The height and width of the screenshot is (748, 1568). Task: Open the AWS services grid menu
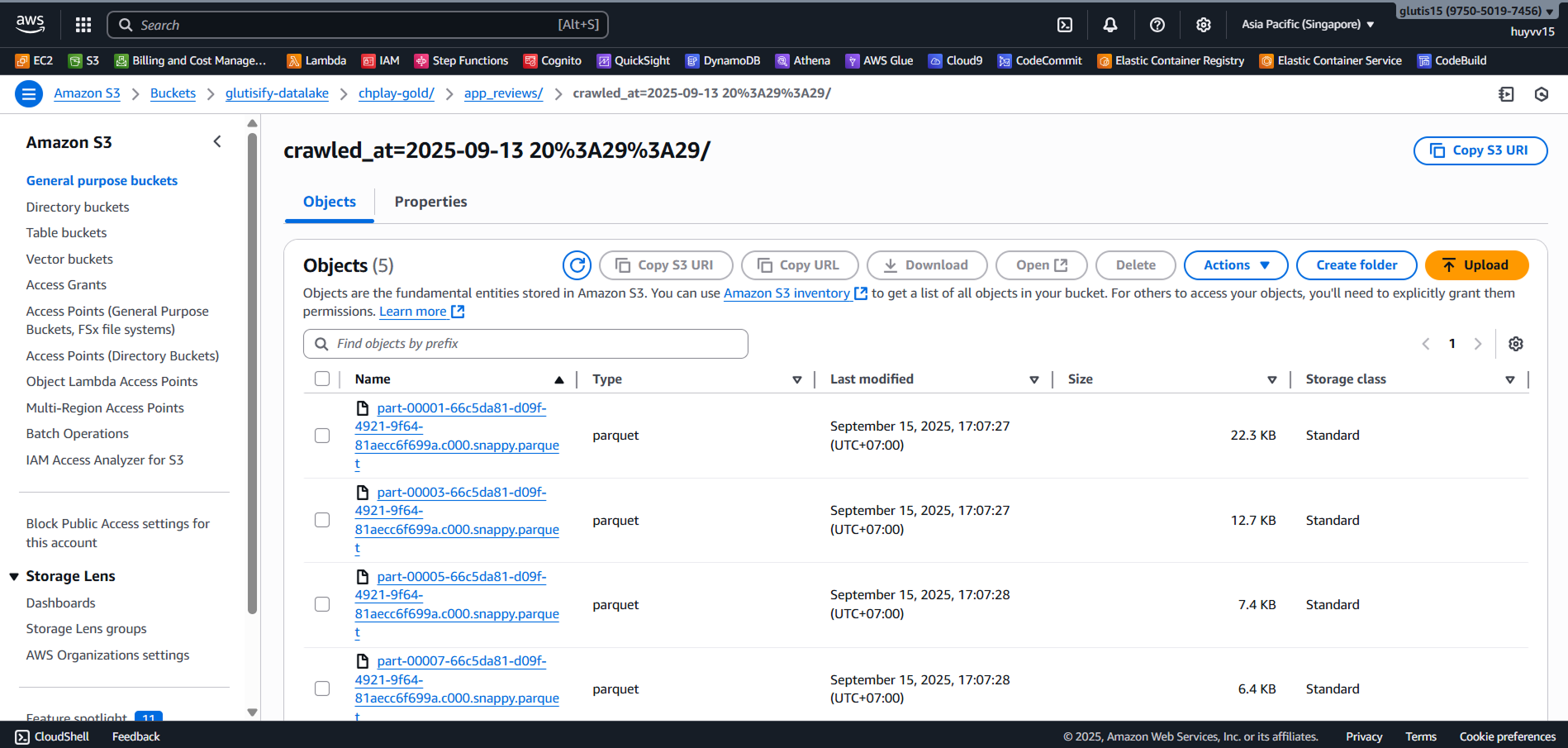pos(83,25)
